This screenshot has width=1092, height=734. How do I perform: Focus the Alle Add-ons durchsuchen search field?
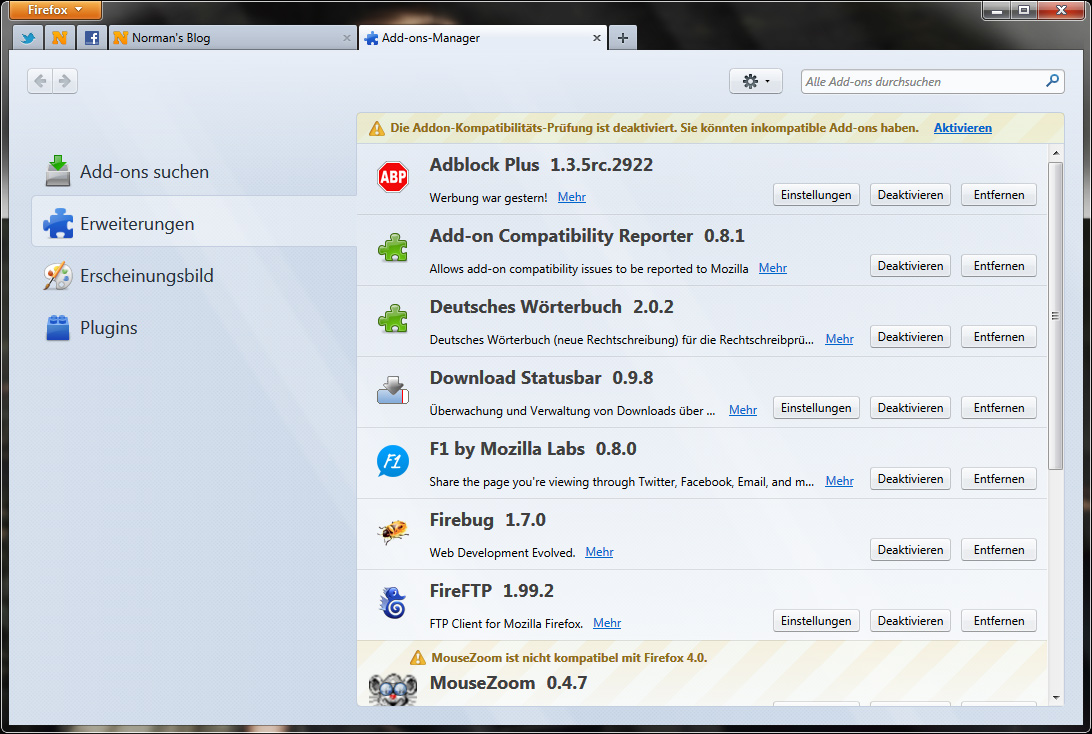pyautogui.click(x=933, y=81)
